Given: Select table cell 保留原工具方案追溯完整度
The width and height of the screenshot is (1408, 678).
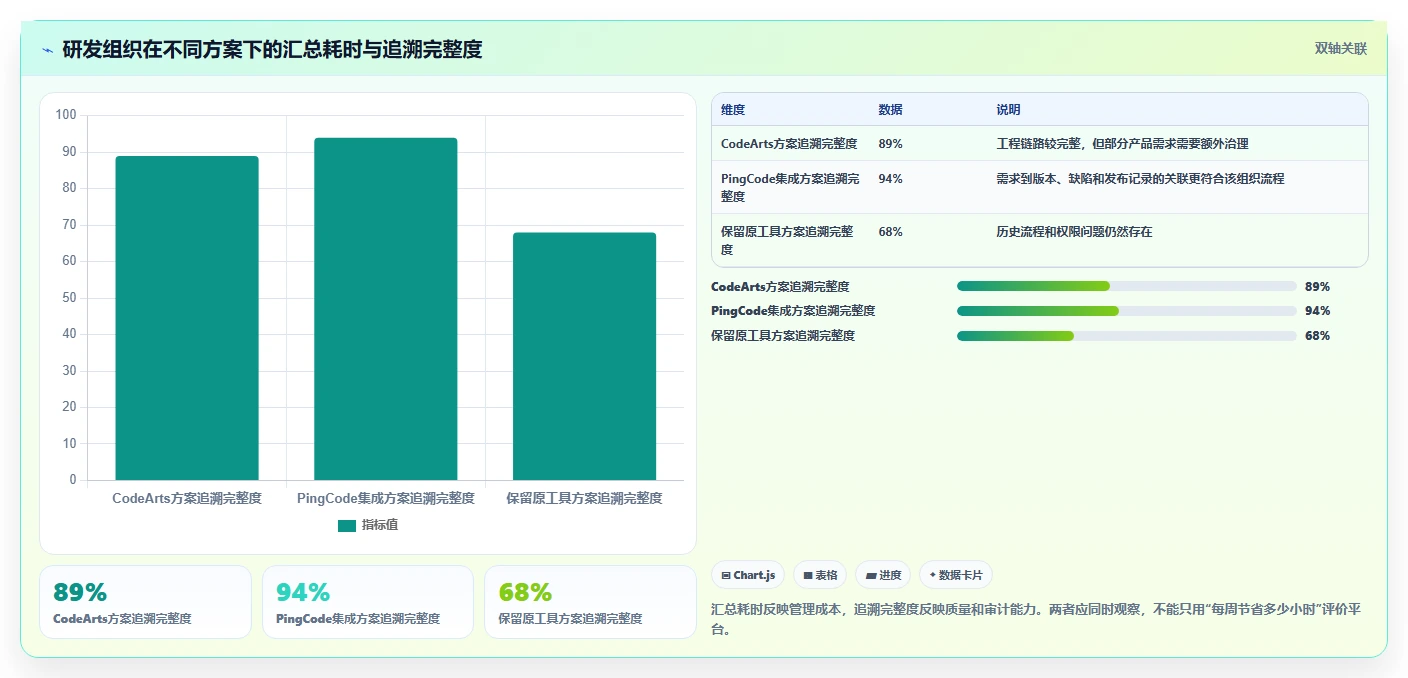Looking at the screenshot, I should click(788, 241).
